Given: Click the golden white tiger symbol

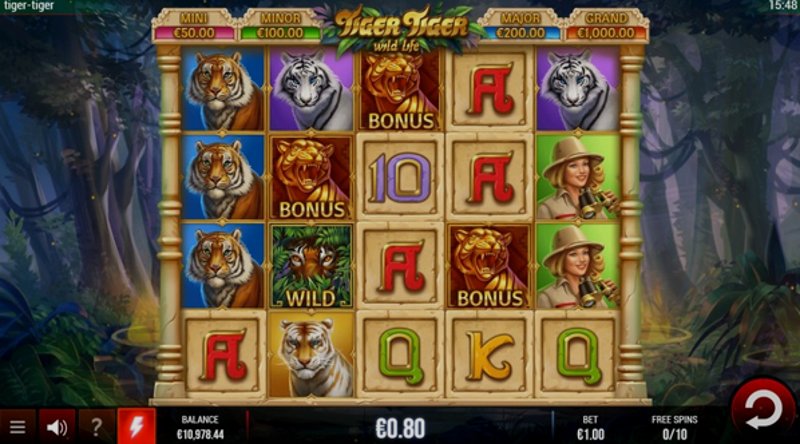Looking at the screenshot, I should point(311,355).
